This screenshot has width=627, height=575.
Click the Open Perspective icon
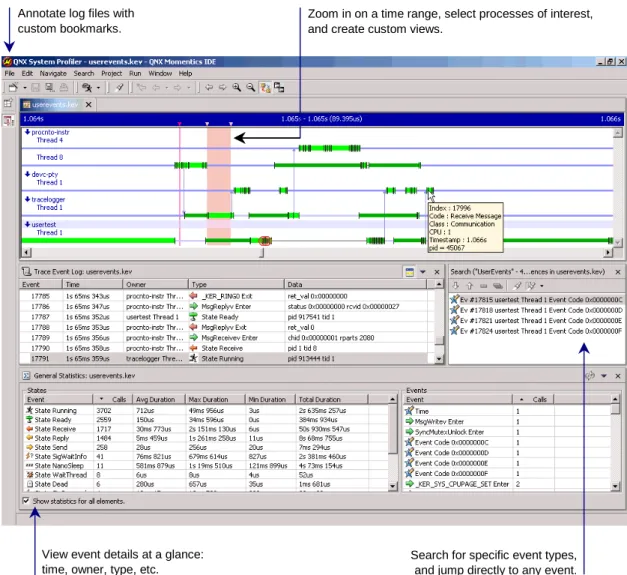coord(8,104)
